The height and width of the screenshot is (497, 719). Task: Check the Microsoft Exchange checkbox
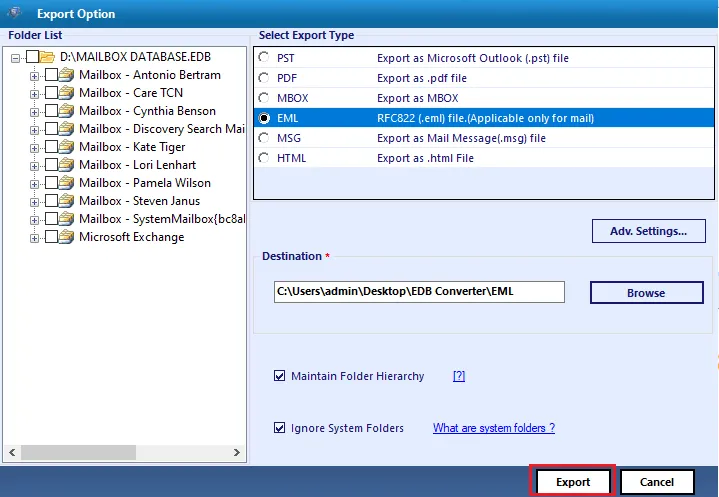(51, 237)
